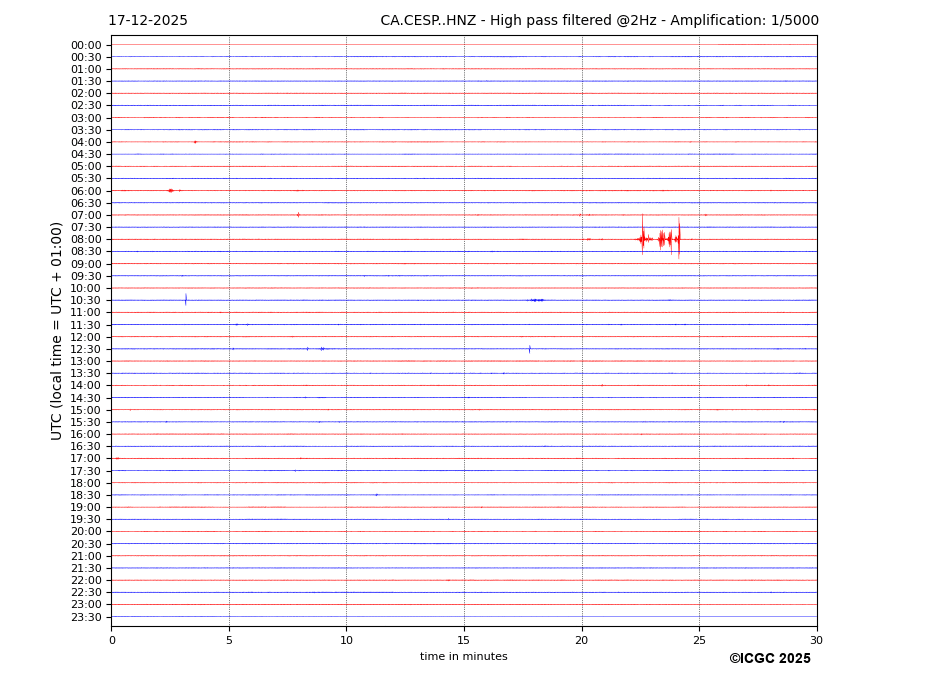Click the 'time in minutes' axis label

click(463, 657)
